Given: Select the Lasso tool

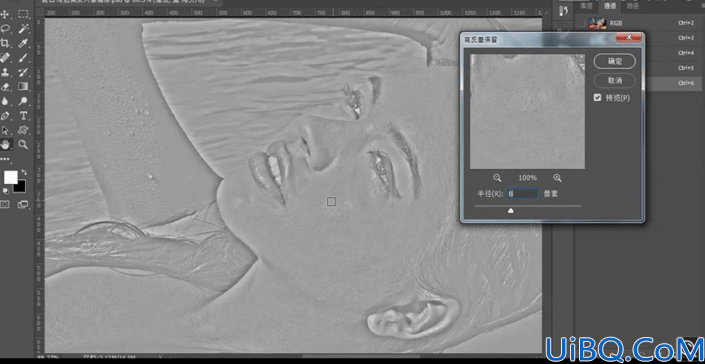Looking at the screenshot, I should click(5, 29).
